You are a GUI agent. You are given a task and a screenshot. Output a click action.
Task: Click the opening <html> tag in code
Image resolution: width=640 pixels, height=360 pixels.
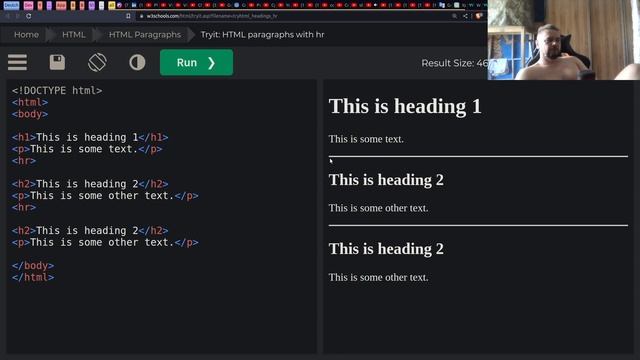tap(30, 102)
